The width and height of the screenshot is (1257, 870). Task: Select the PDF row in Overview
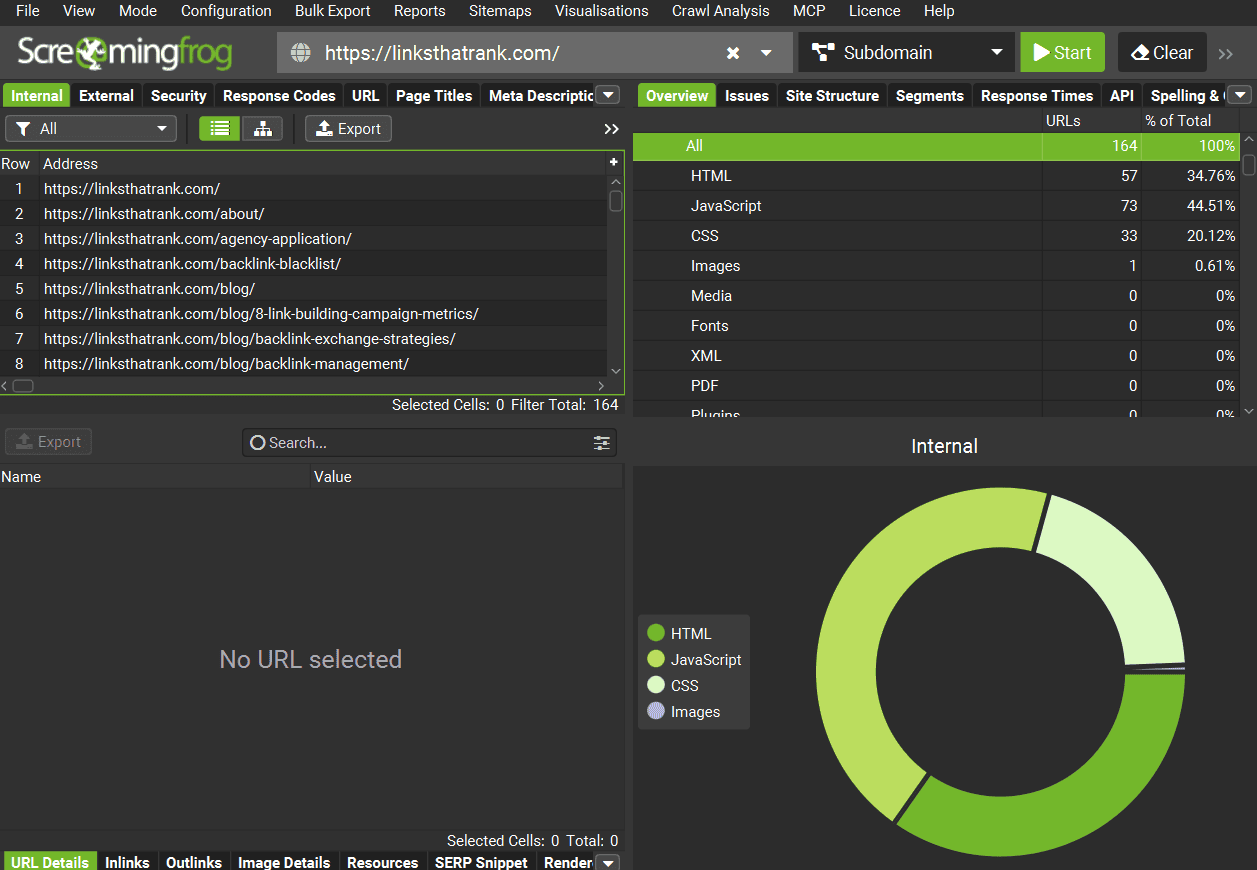(936, 386)
